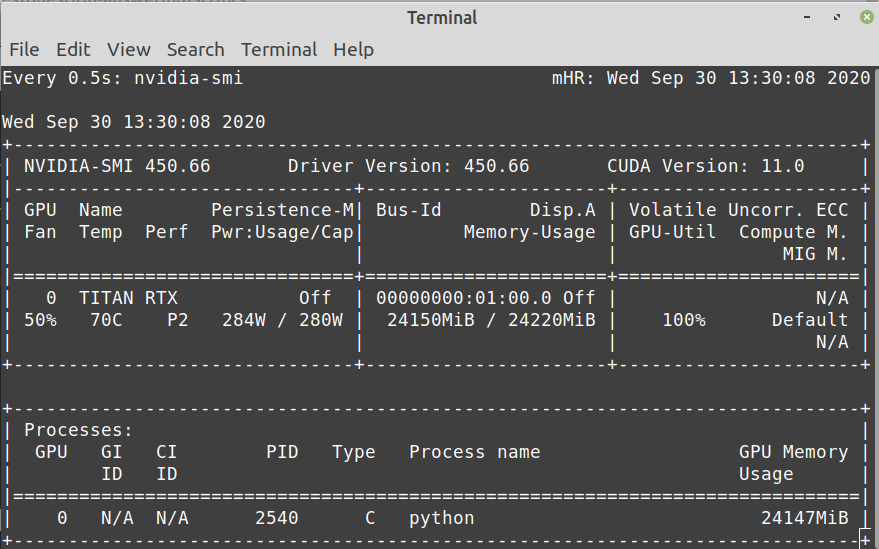Click the '100%' GPU utilization value
Image resolution: width=879 pixels, height=549 pixels.
684,320
